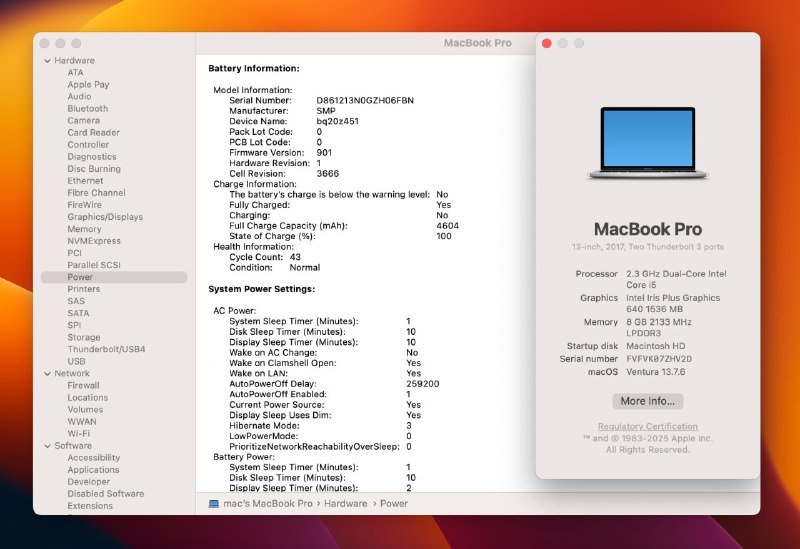Open the Regulatory Certification link
800x549 pixels.
pos(647,427)
